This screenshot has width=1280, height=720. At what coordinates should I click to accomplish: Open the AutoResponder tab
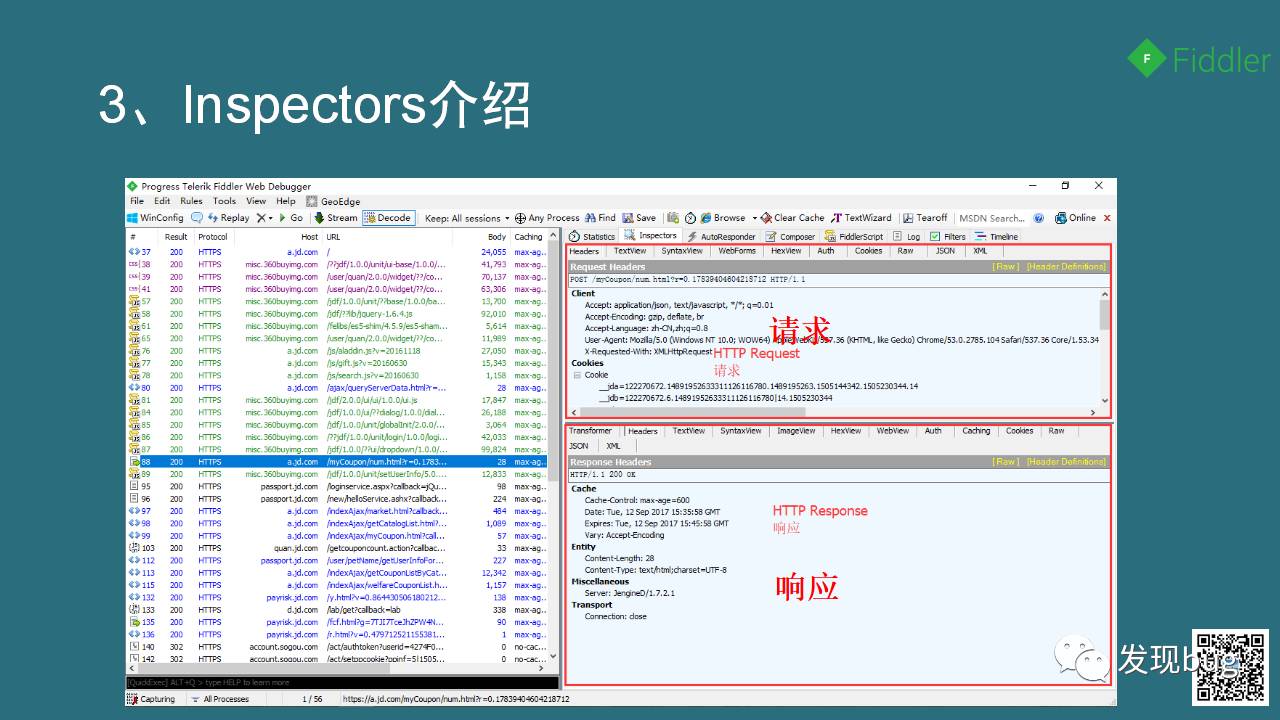pos(721,237)
